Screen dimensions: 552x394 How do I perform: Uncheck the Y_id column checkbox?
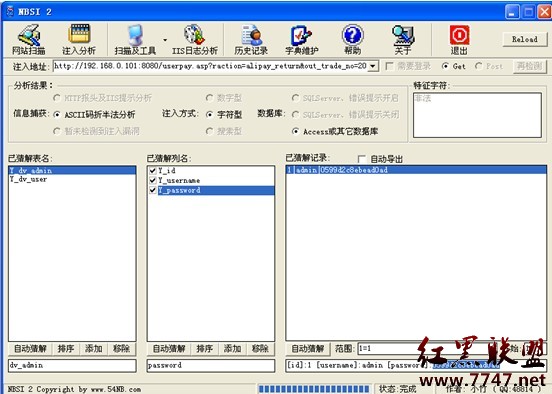coord(152,170)
